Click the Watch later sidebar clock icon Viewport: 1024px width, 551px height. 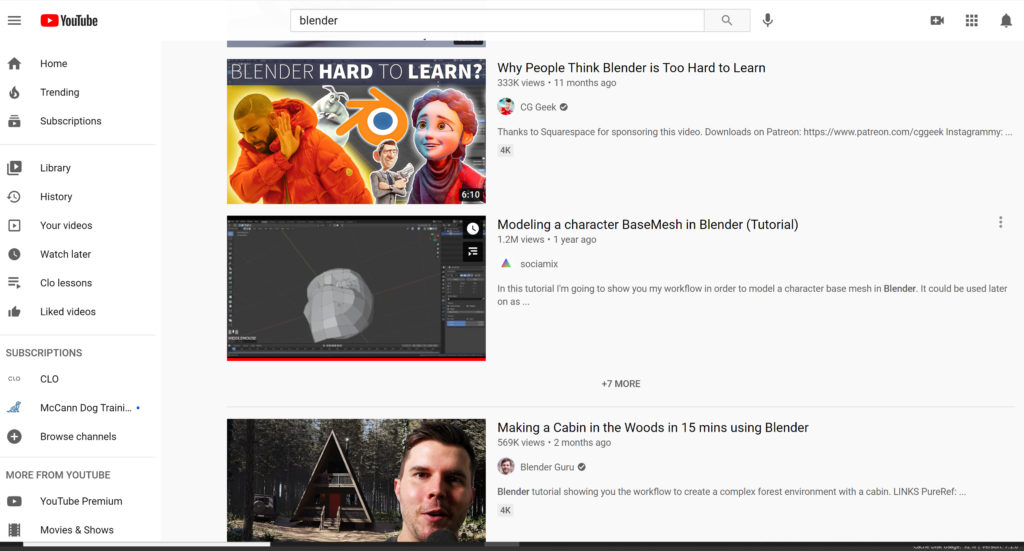click(14, 254)
